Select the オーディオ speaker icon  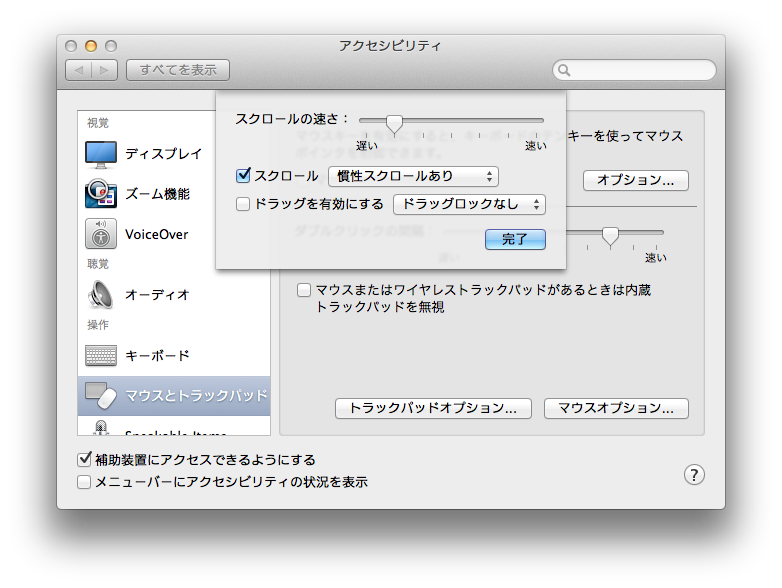101,294
